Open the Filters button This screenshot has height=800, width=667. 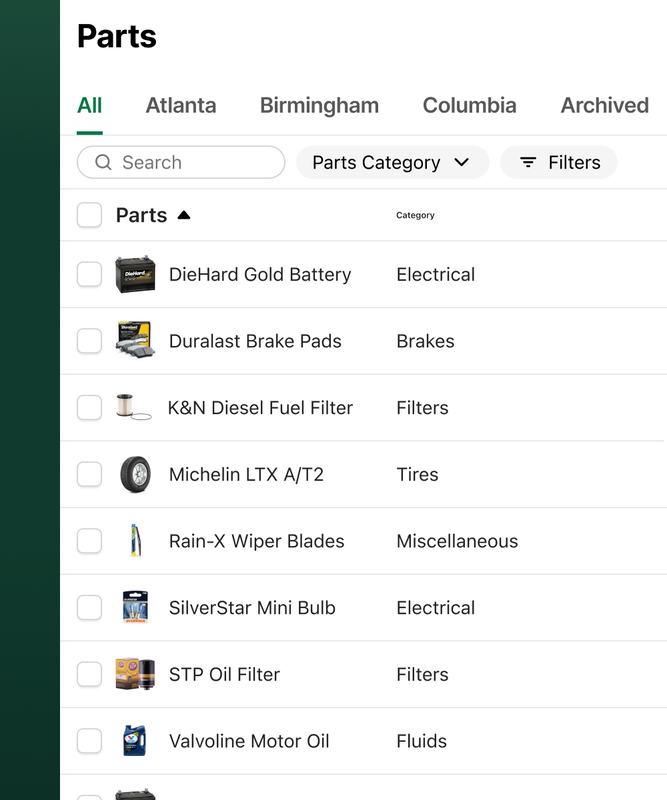559,162
